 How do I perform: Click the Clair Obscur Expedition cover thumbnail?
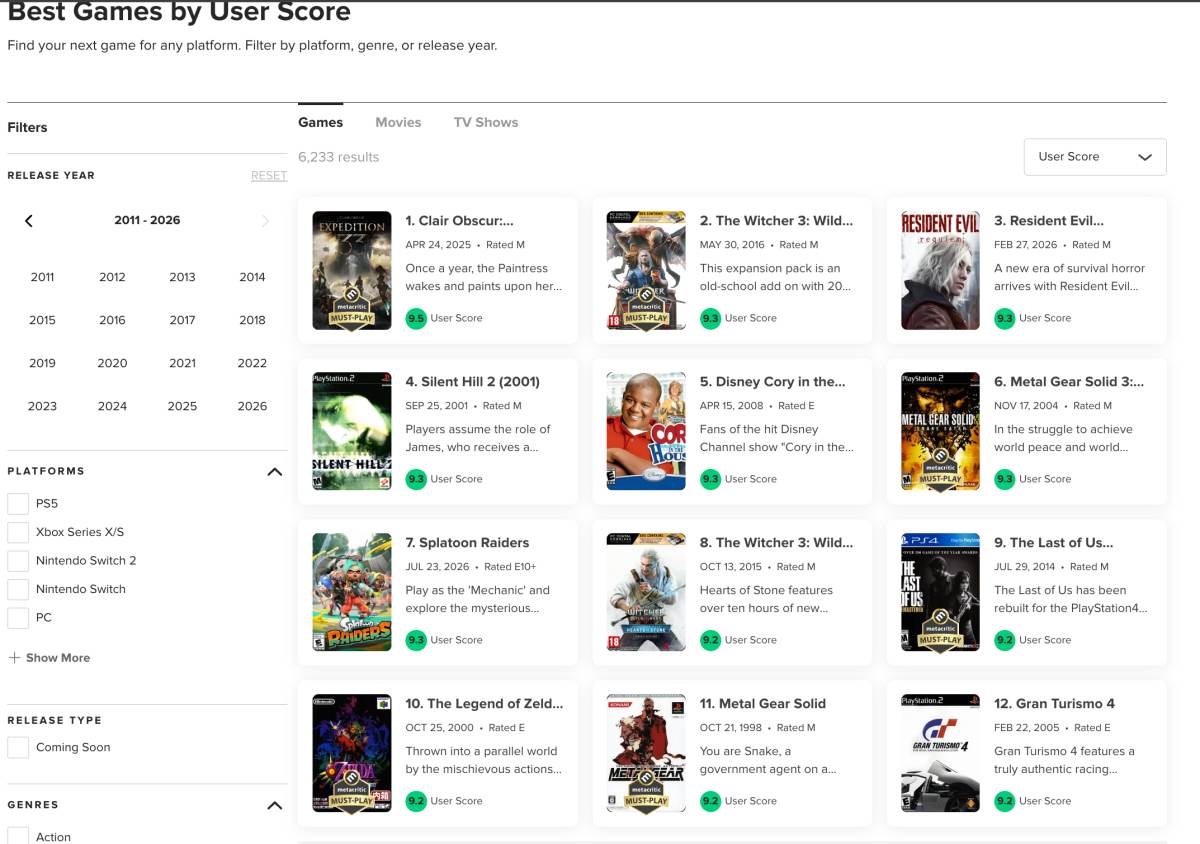[352, 270]
